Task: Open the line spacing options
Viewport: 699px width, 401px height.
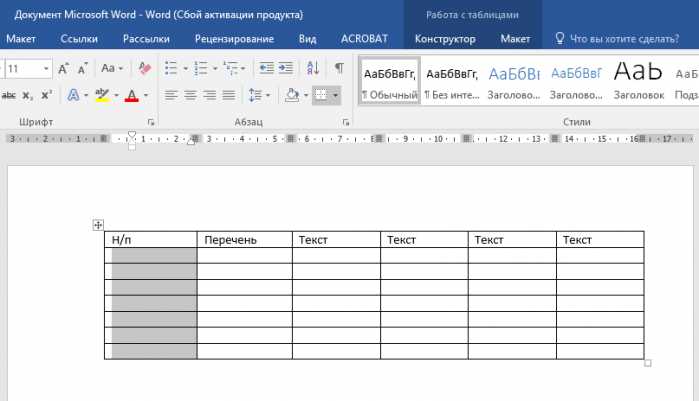Action: tap(259, 95)
